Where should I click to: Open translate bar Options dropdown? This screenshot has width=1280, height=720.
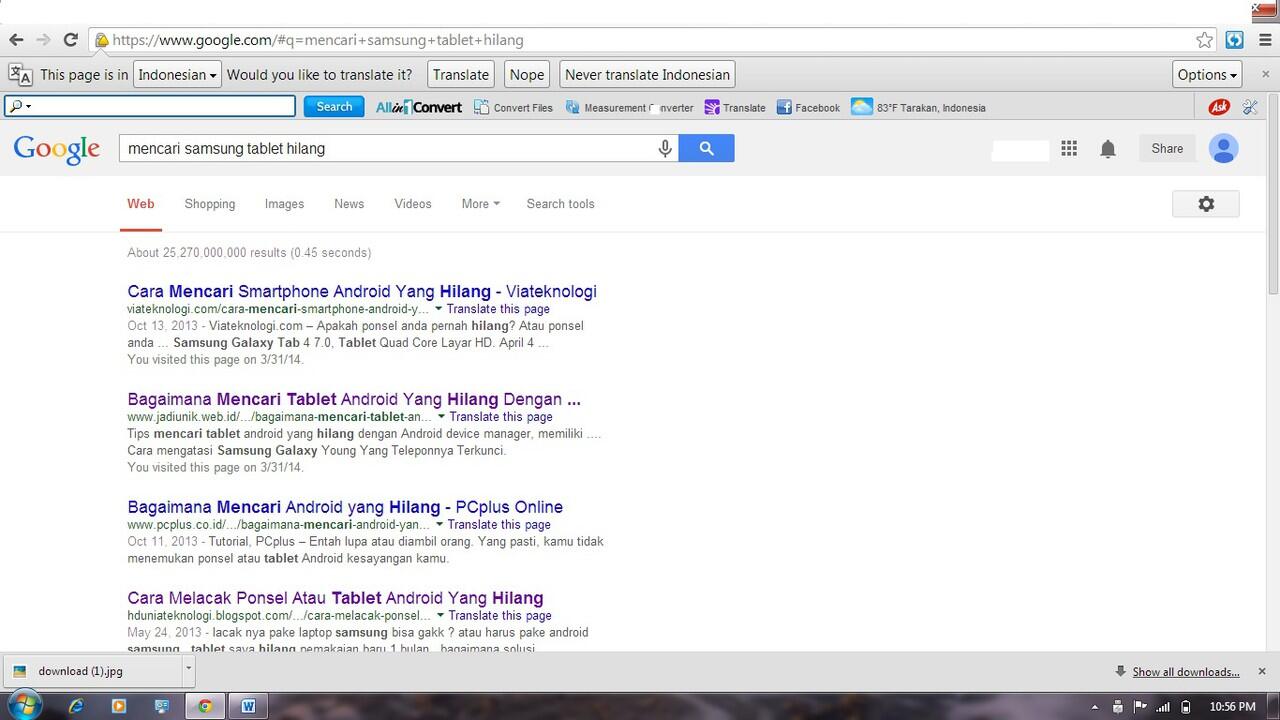(x=1207, y=74)
